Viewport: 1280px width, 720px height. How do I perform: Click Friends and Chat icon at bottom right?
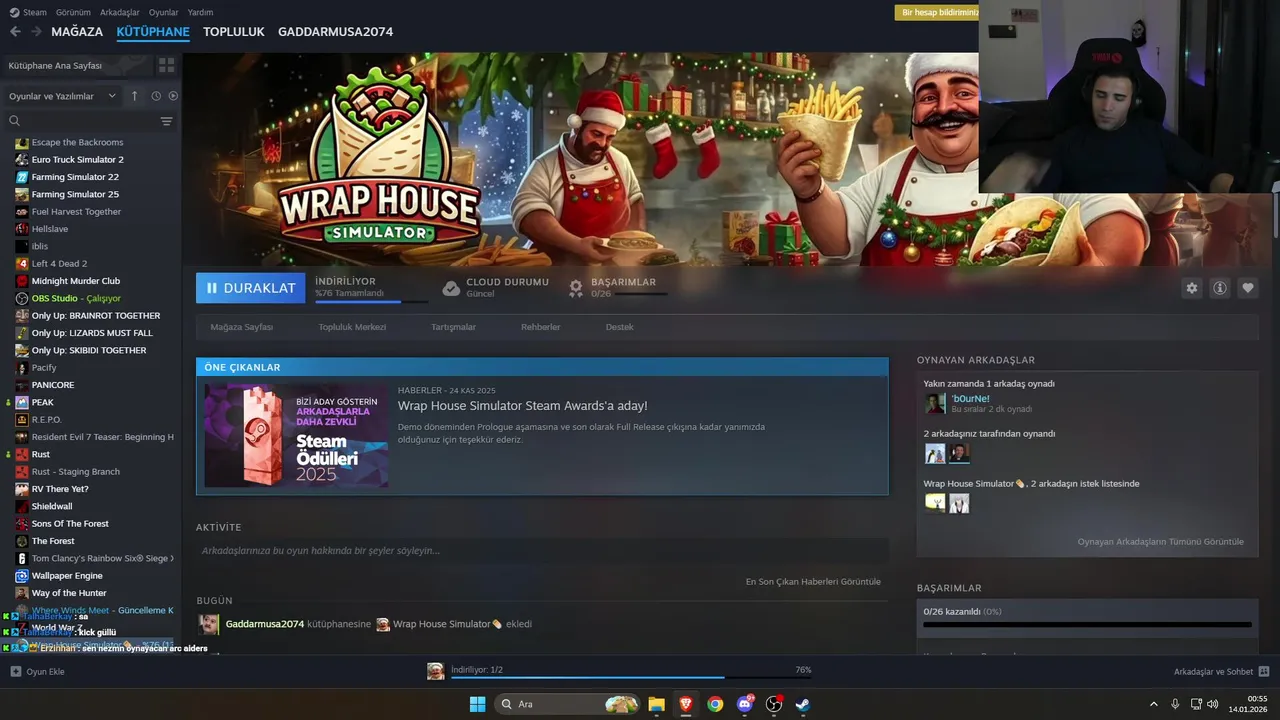[1264, 672]
